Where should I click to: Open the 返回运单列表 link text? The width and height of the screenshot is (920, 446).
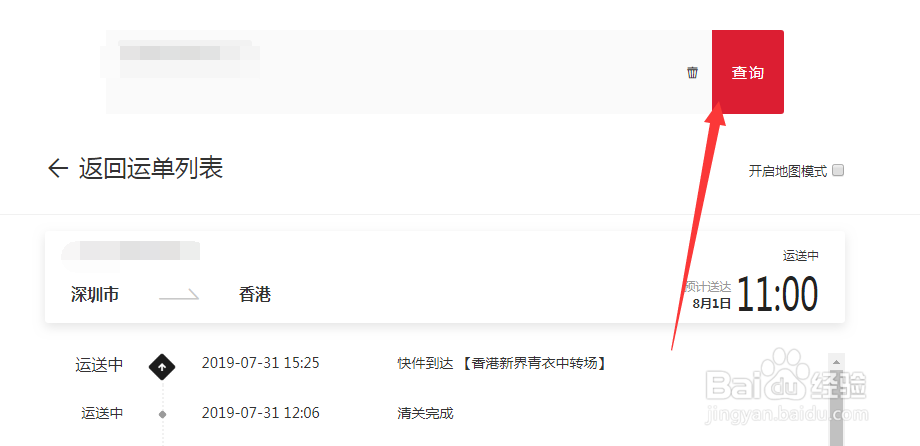pyautogui.click(x=151, y=169)
